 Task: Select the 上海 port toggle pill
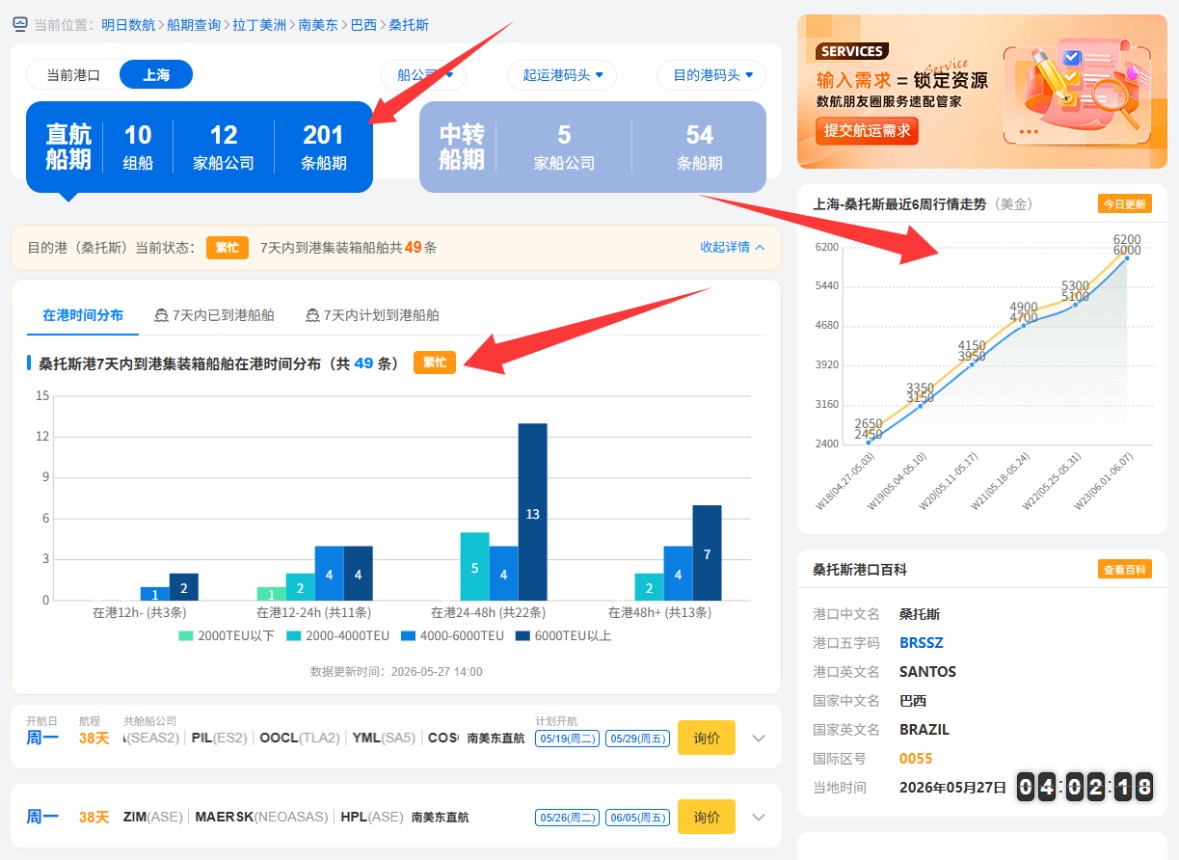156,75
